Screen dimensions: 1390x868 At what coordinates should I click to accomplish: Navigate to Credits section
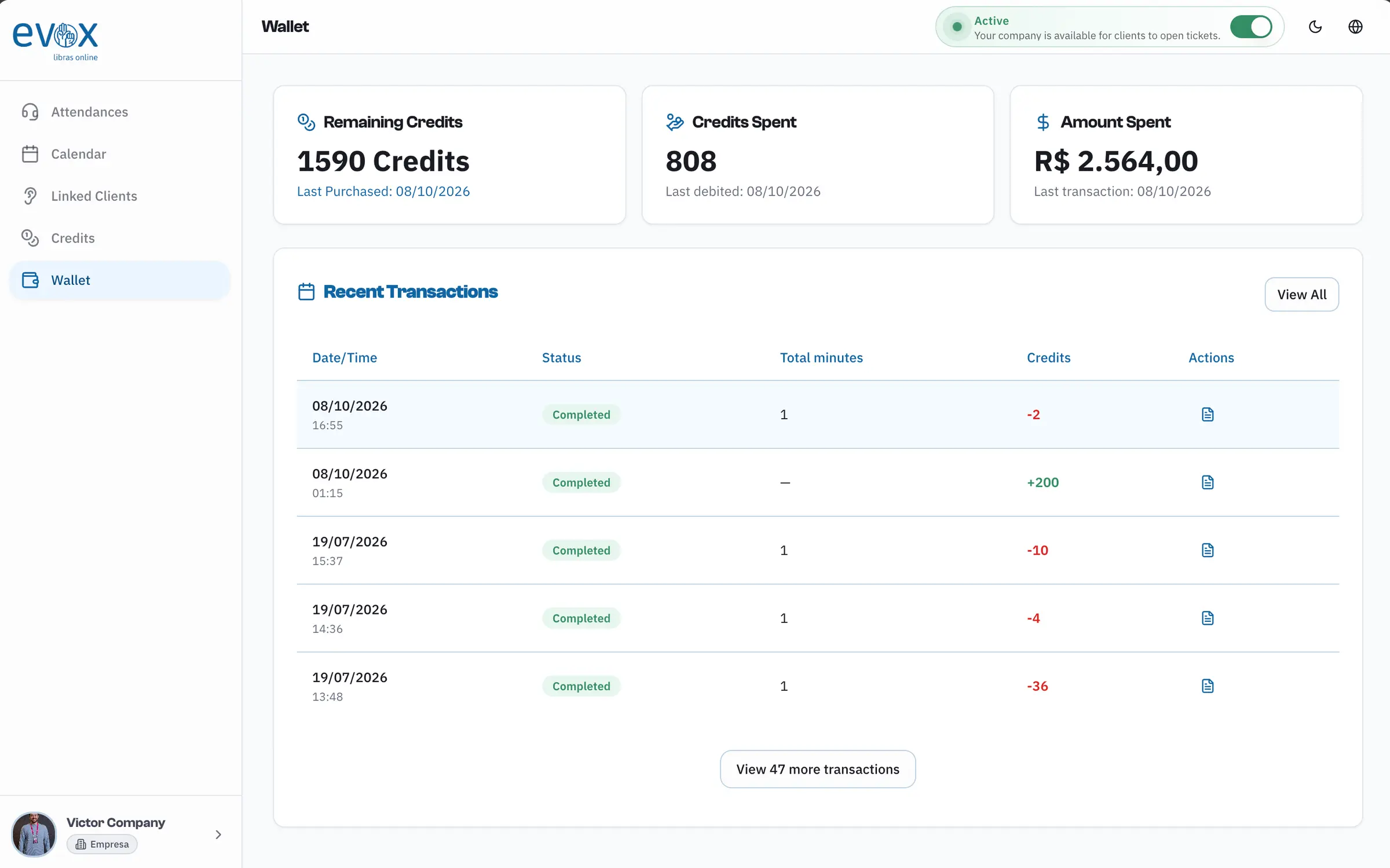120,238
